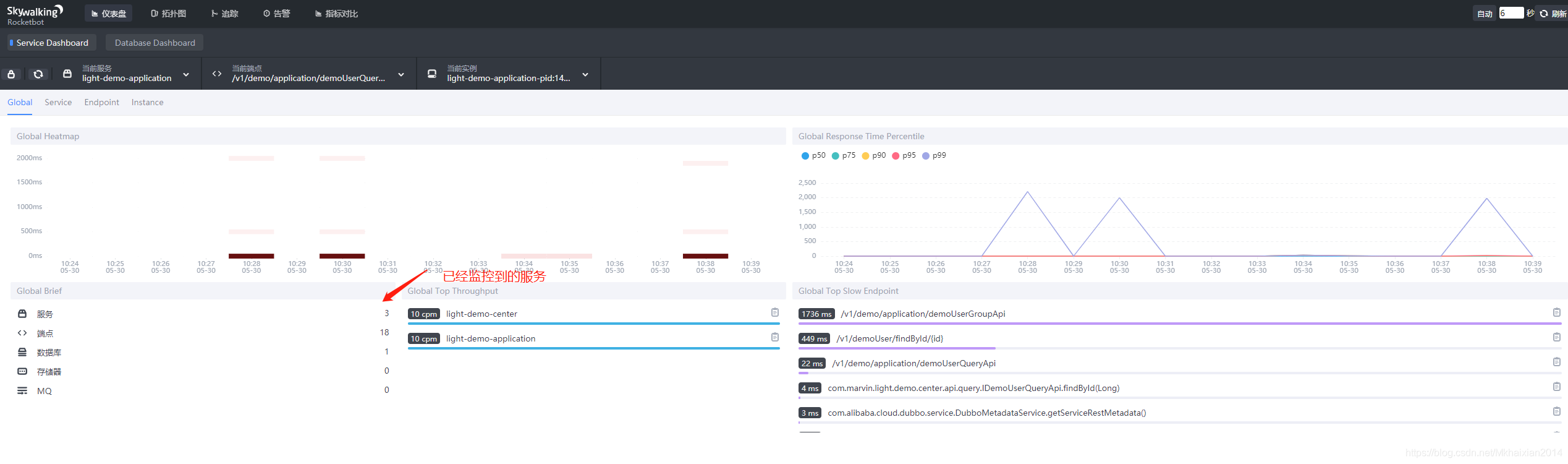Click the com.alibaba.cloud.dubbo getServiceRestMetadata entry
This screenshot has height=464, width=1568.
(987, 413)
